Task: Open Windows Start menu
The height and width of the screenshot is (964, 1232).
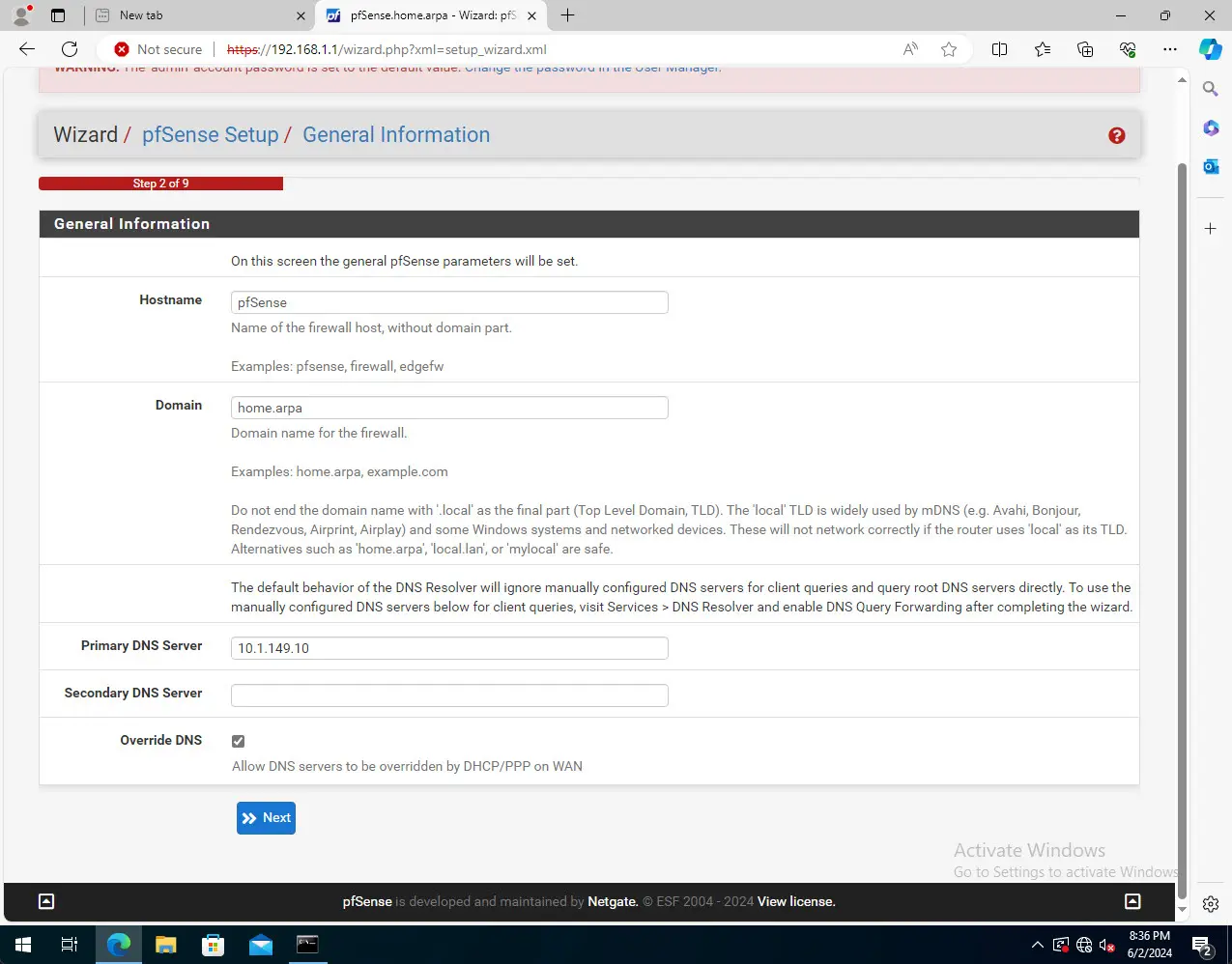Action: click(23, 945)
